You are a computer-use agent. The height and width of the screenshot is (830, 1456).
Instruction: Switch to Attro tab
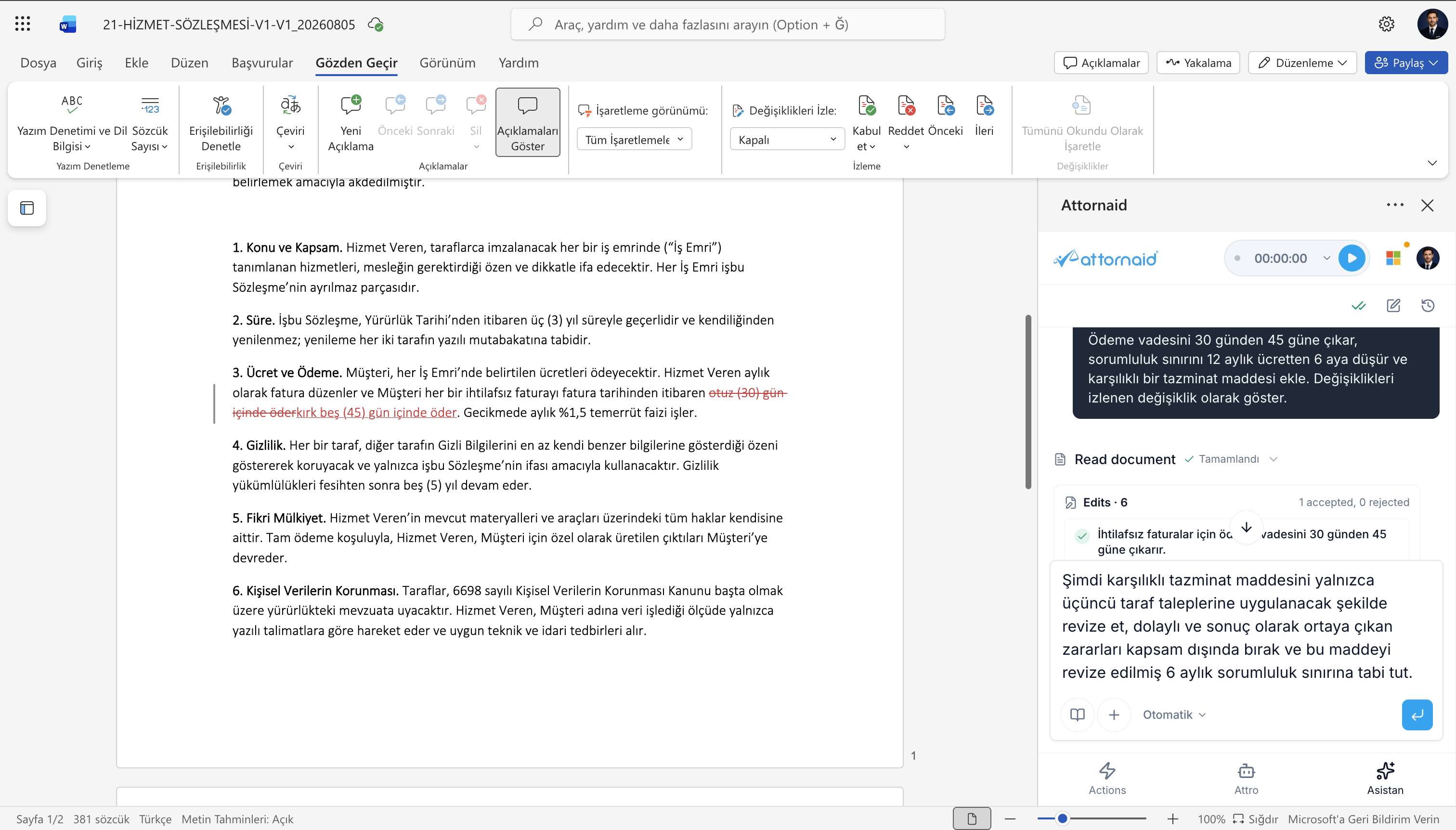(1246, 778)
